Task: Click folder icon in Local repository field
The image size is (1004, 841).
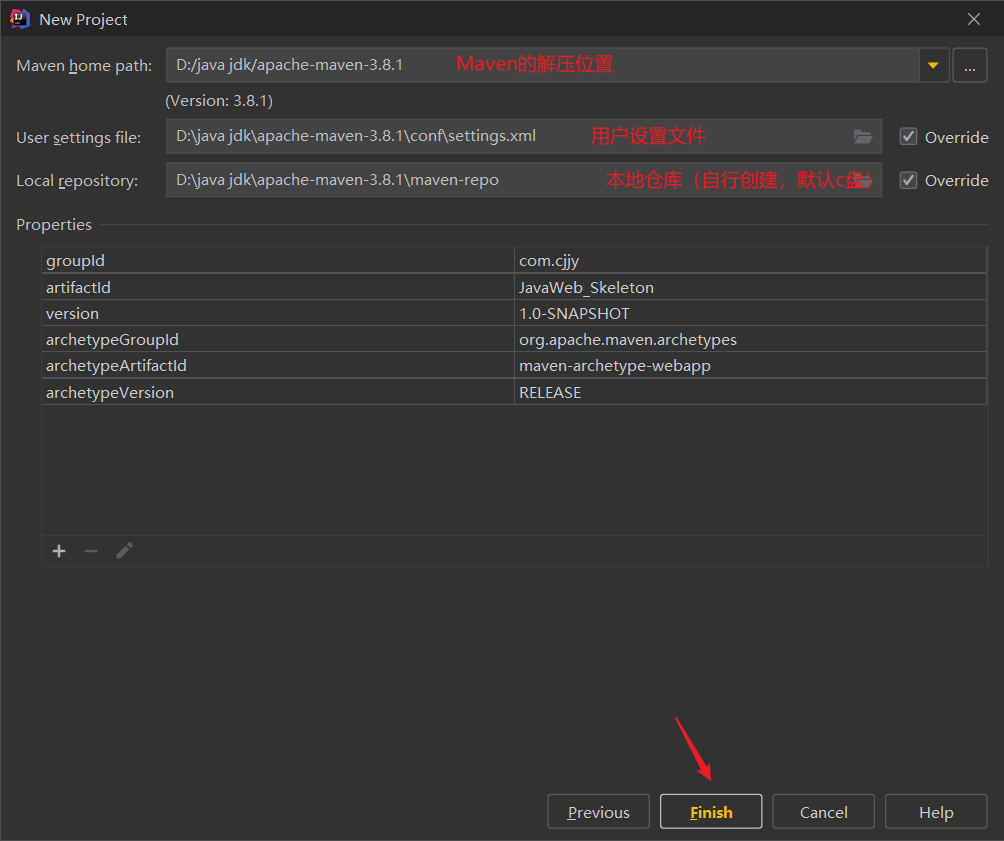Action: 862,181
